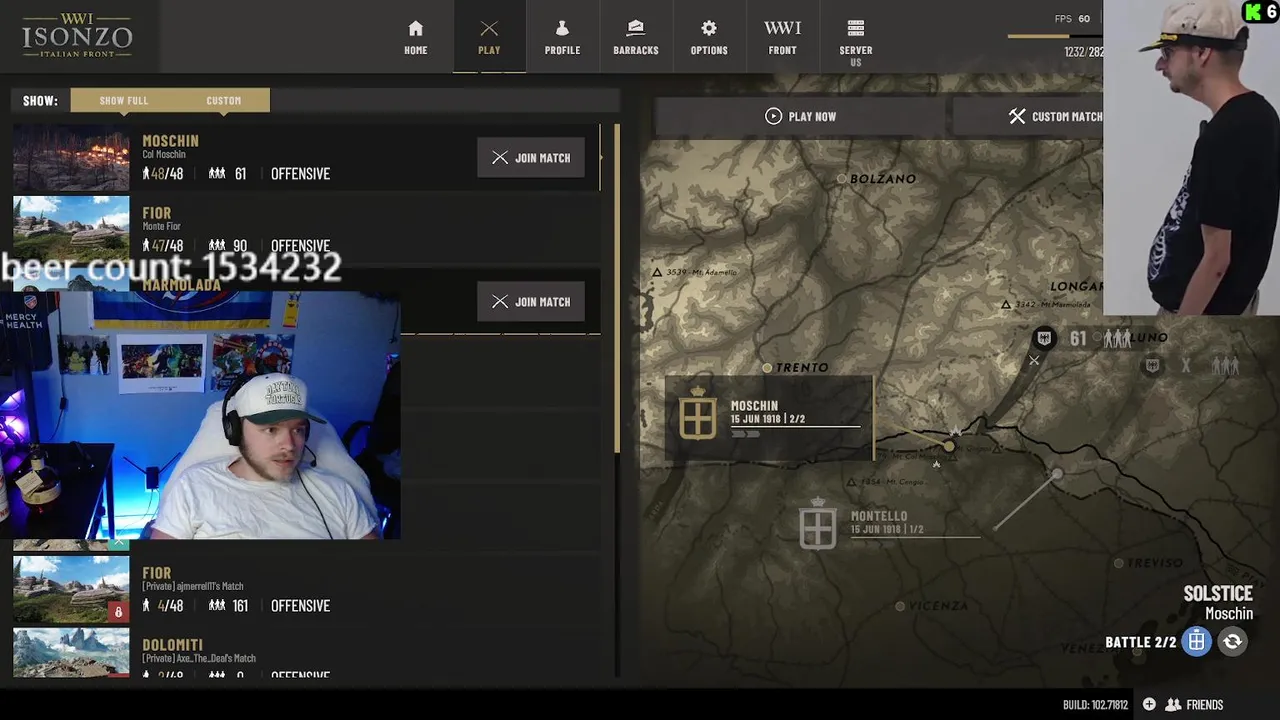Click the Play Now button
Viewport: 1280px width, 720px height.
pos(800,116)
